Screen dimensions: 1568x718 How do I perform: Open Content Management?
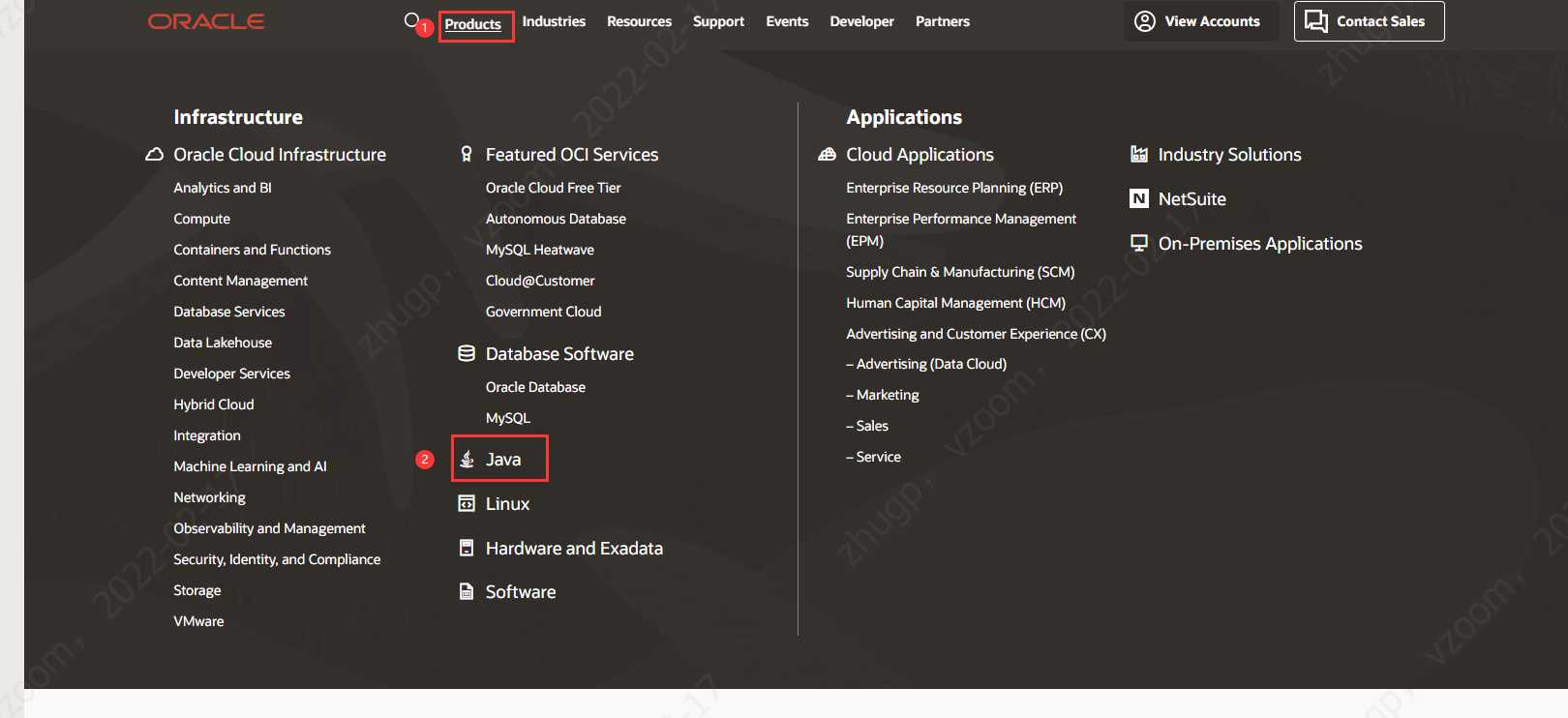[241, 281]
